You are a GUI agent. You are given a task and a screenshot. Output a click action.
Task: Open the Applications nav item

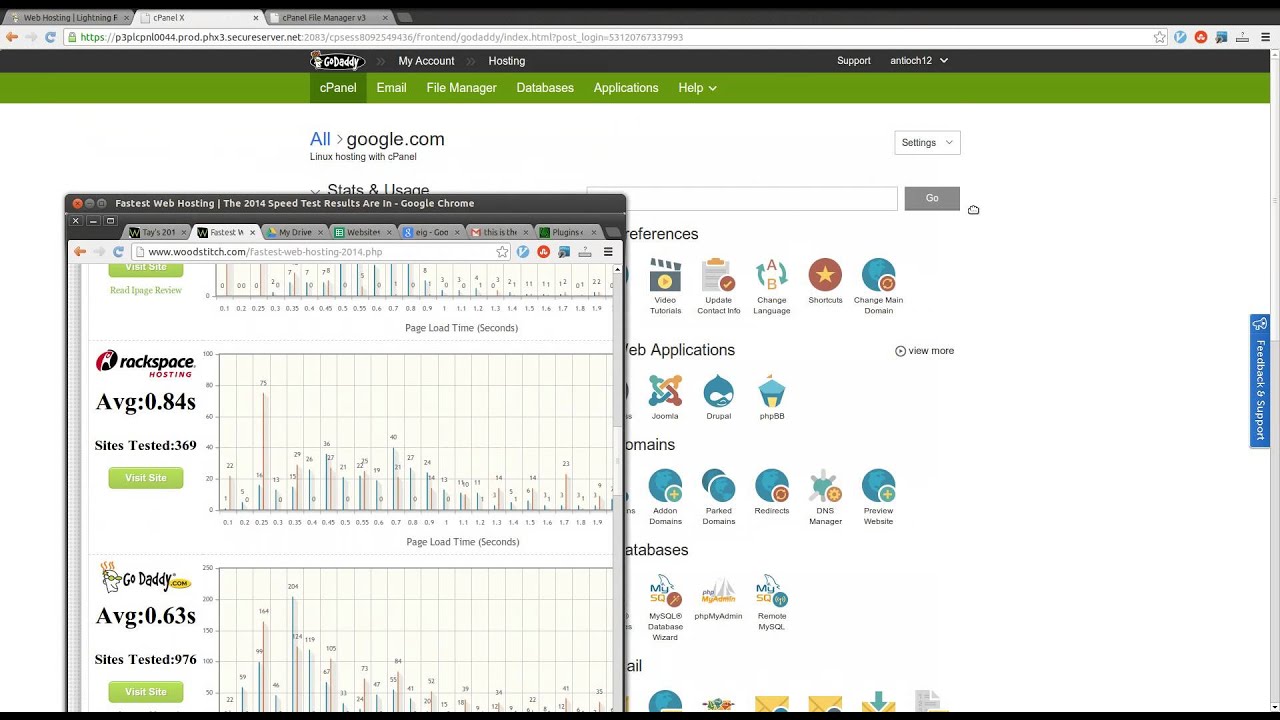626,88
